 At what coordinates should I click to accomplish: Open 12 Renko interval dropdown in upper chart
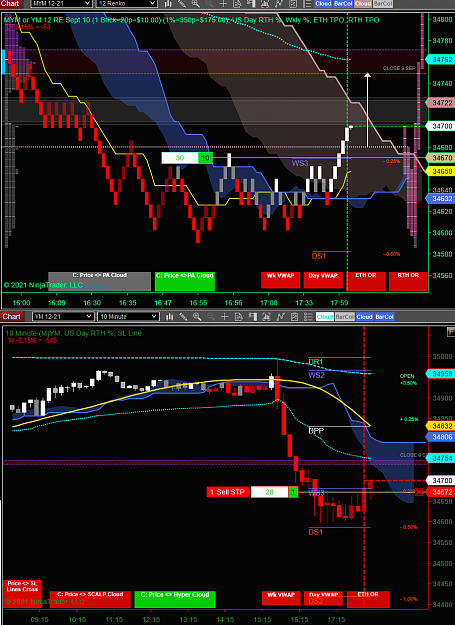127,3
